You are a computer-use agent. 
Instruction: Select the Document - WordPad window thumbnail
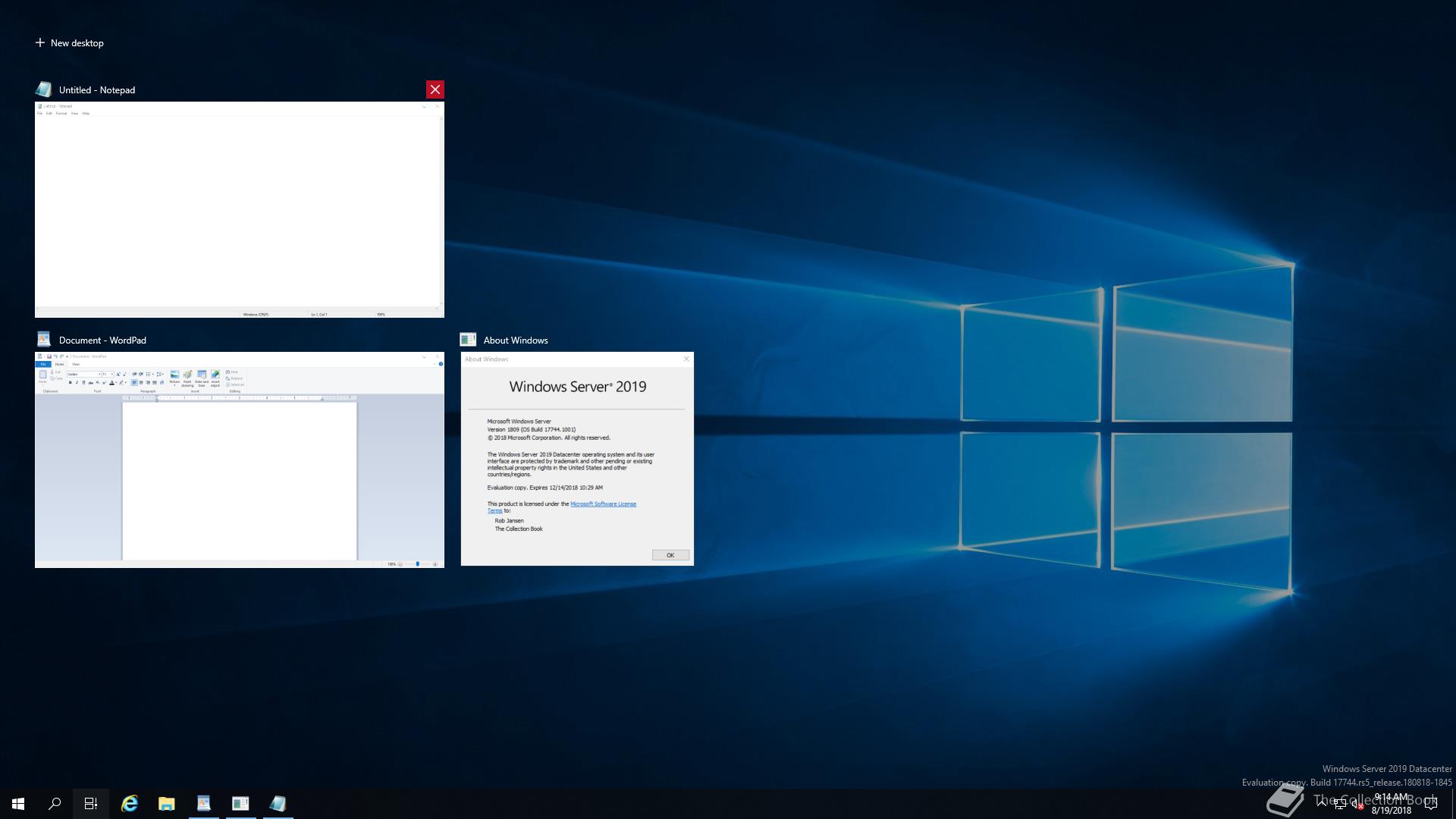click(x=240, y=460)
